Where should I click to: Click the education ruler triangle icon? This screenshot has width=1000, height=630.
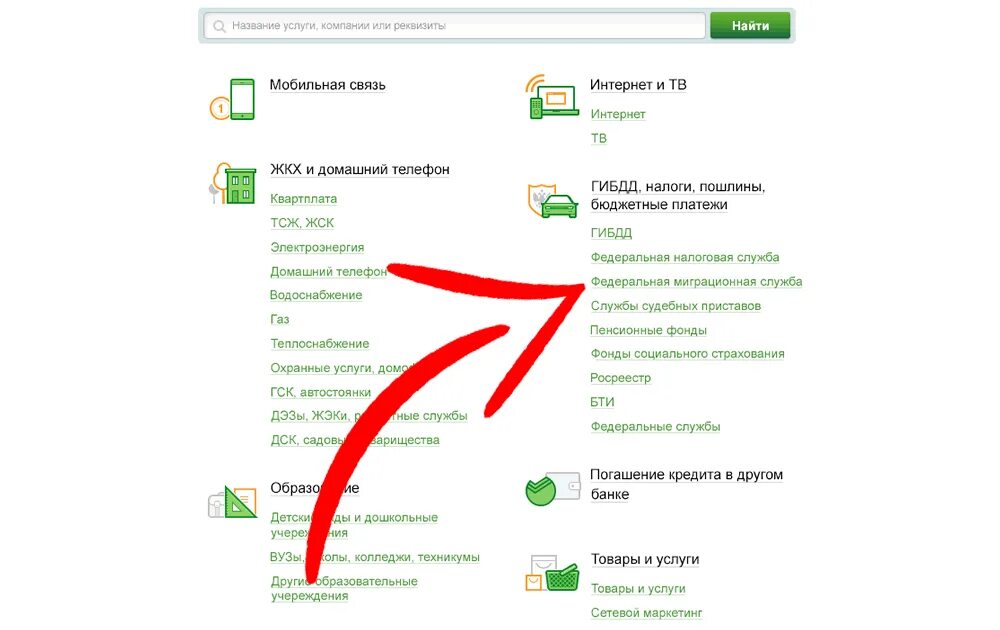click(x=233, y=502)
